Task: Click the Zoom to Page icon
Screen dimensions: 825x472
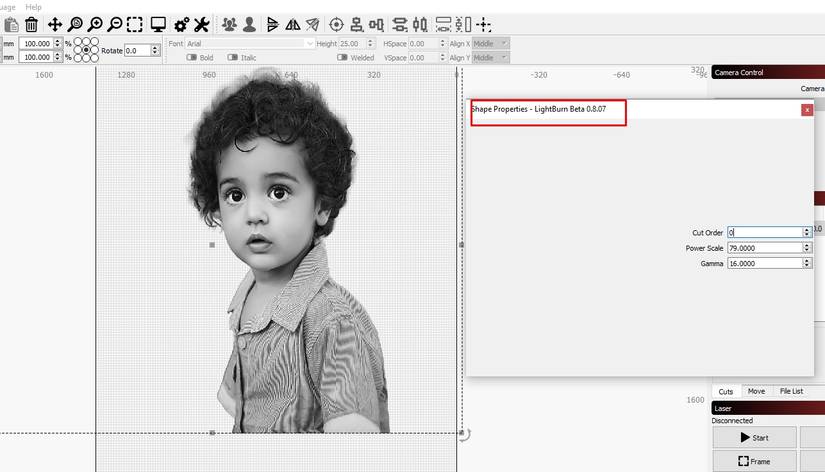Action: click(x=75, y=25)
